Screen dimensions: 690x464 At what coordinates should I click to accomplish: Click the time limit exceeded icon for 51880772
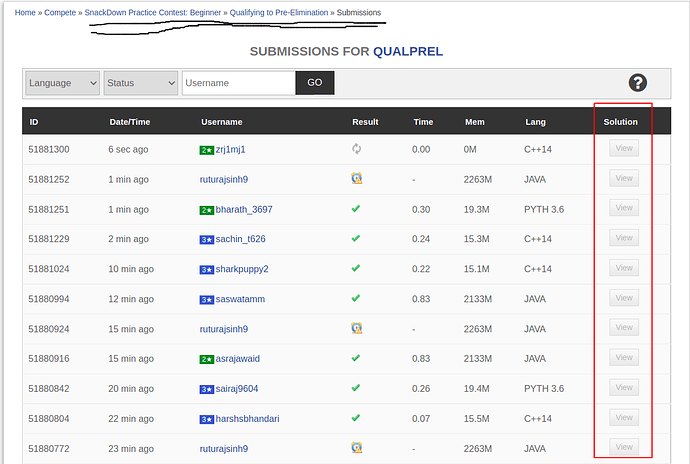coord(356,448)
